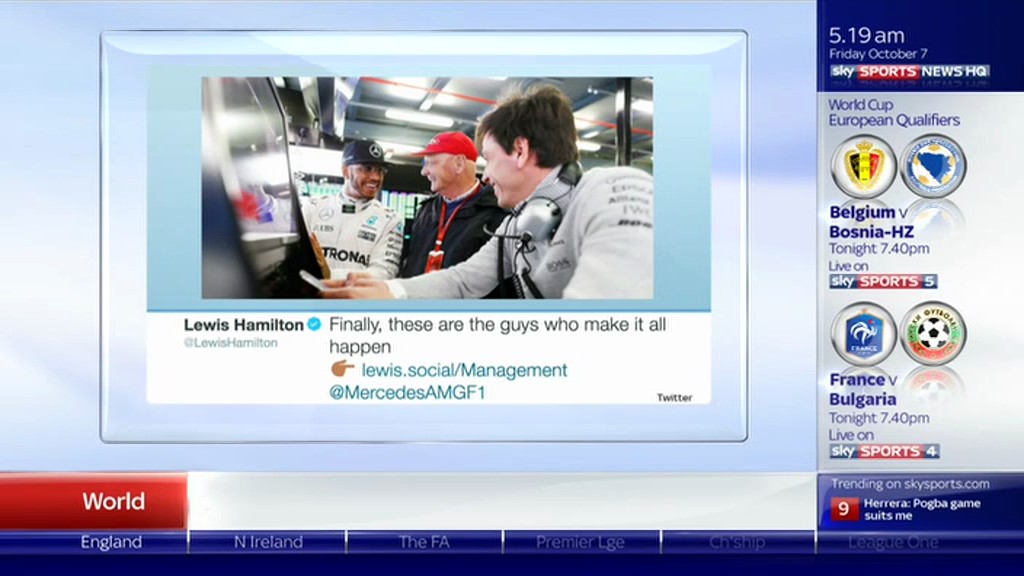Click the tweet photo of the Mercedes garage
Image resolution: width=1024 pixels, height=576 pixels.
[427, 188]
